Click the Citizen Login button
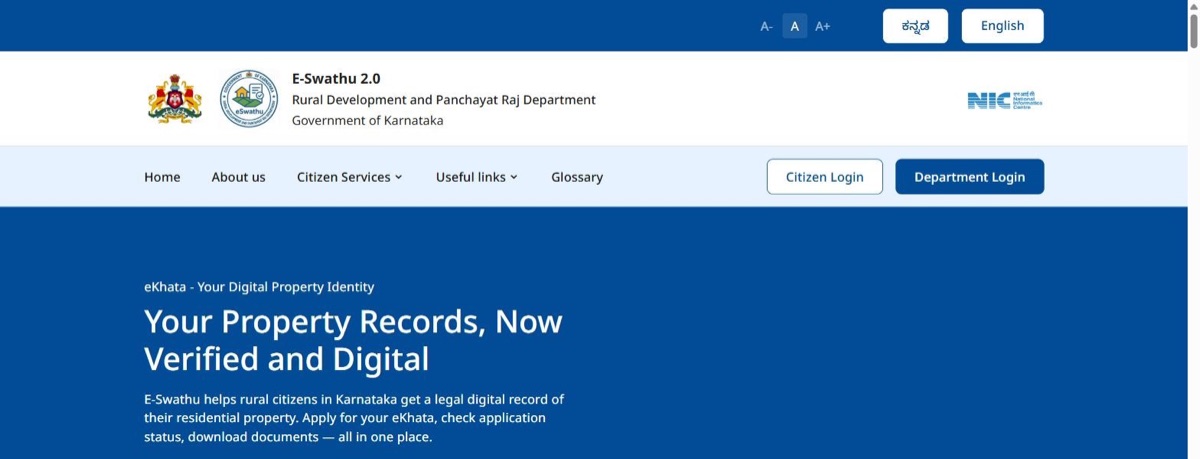The image size is (1200, 459). pos(825,177)
